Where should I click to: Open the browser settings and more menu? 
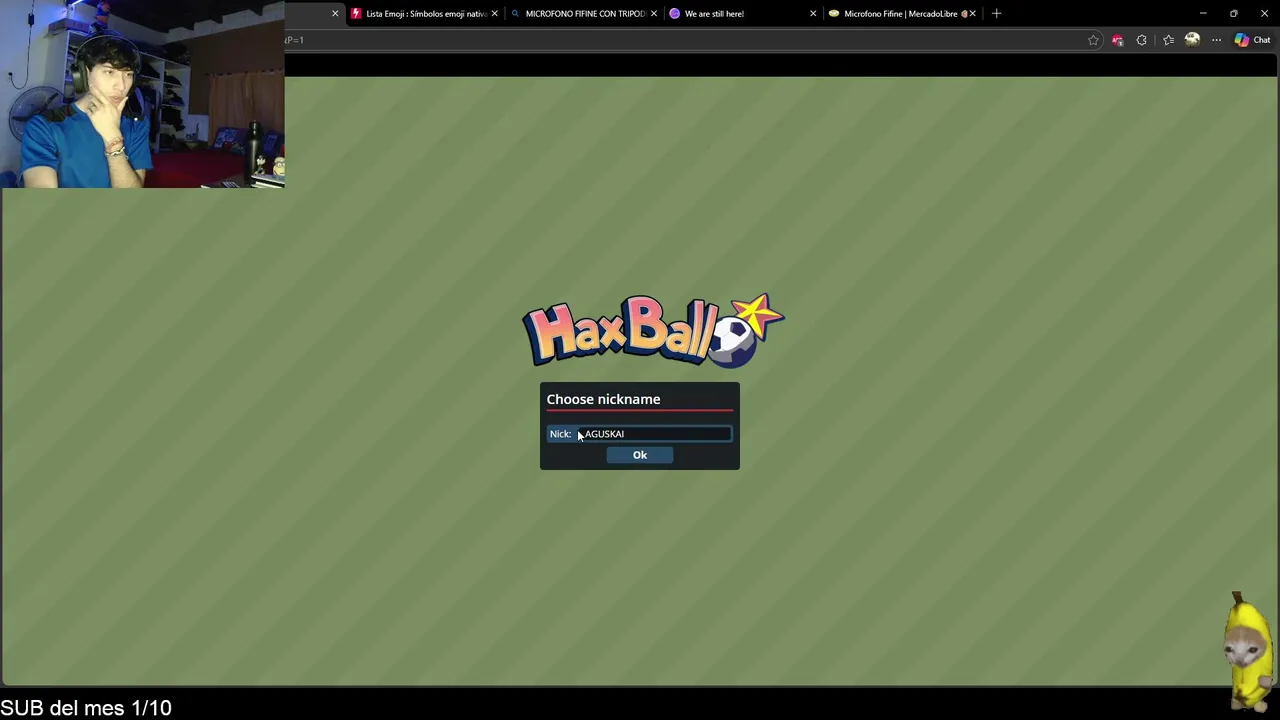pyautogui.click(x=1216, y=40)
